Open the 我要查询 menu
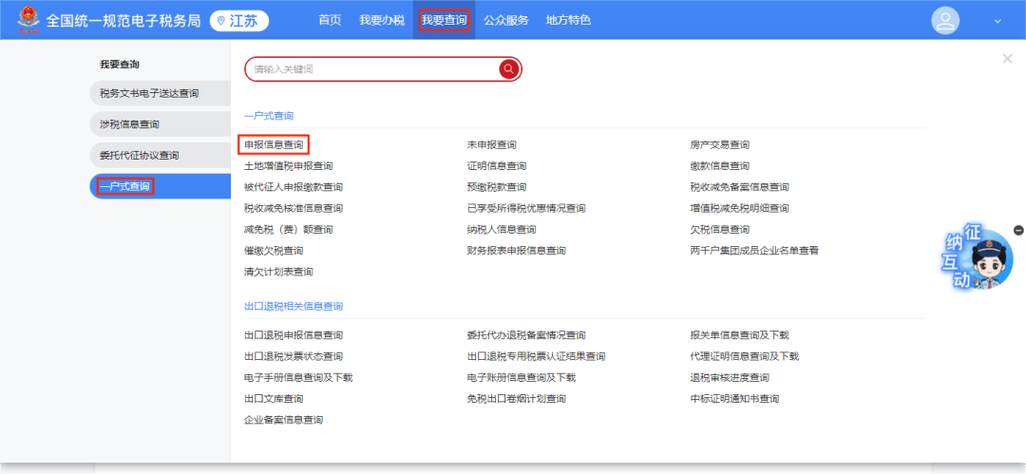The width and height of the screenshot is (1026, 474). coord(444,20)
